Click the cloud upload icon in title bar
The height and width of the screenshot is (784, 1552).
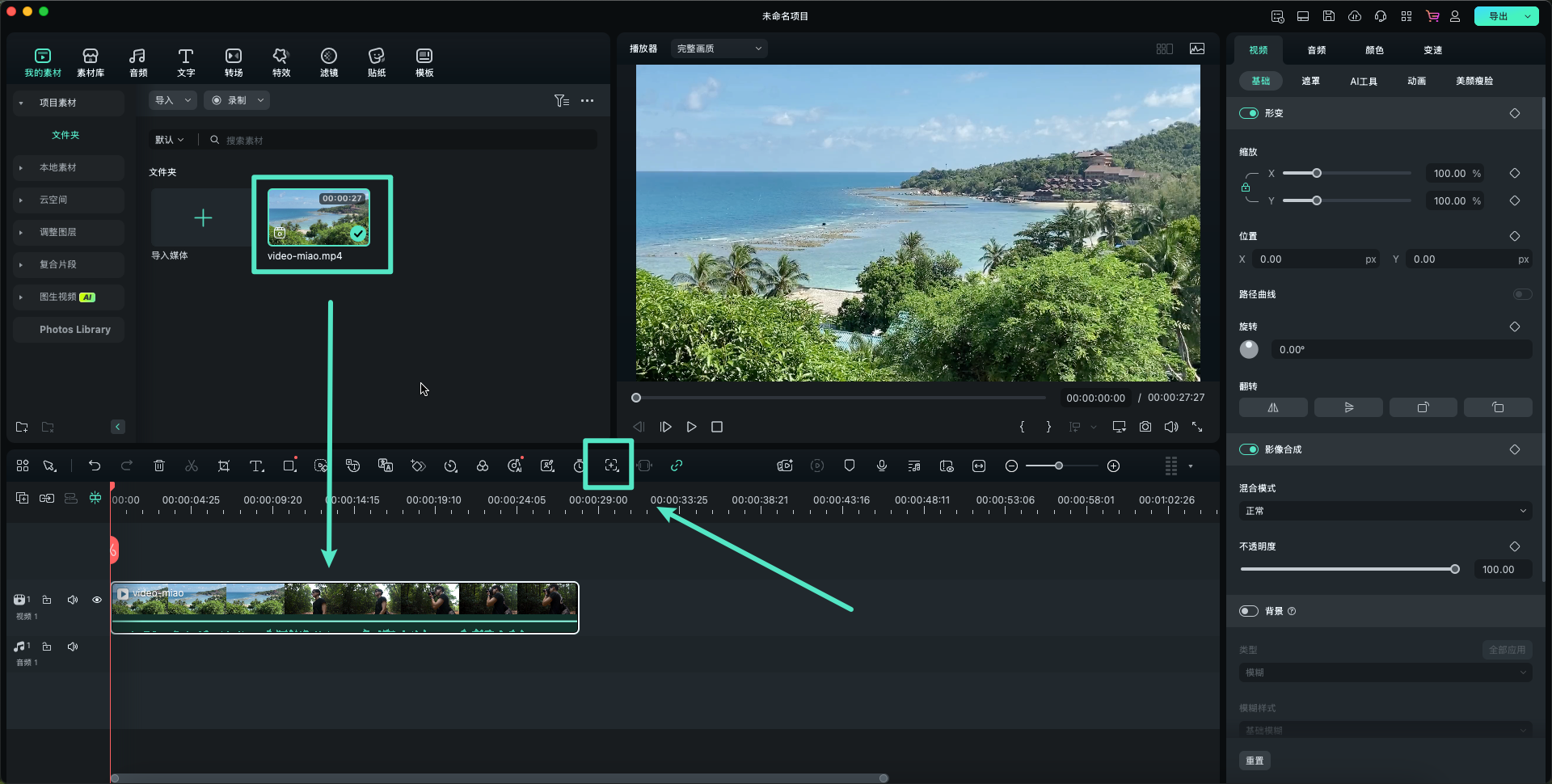pyautogui.click(x=1355, y=16)
